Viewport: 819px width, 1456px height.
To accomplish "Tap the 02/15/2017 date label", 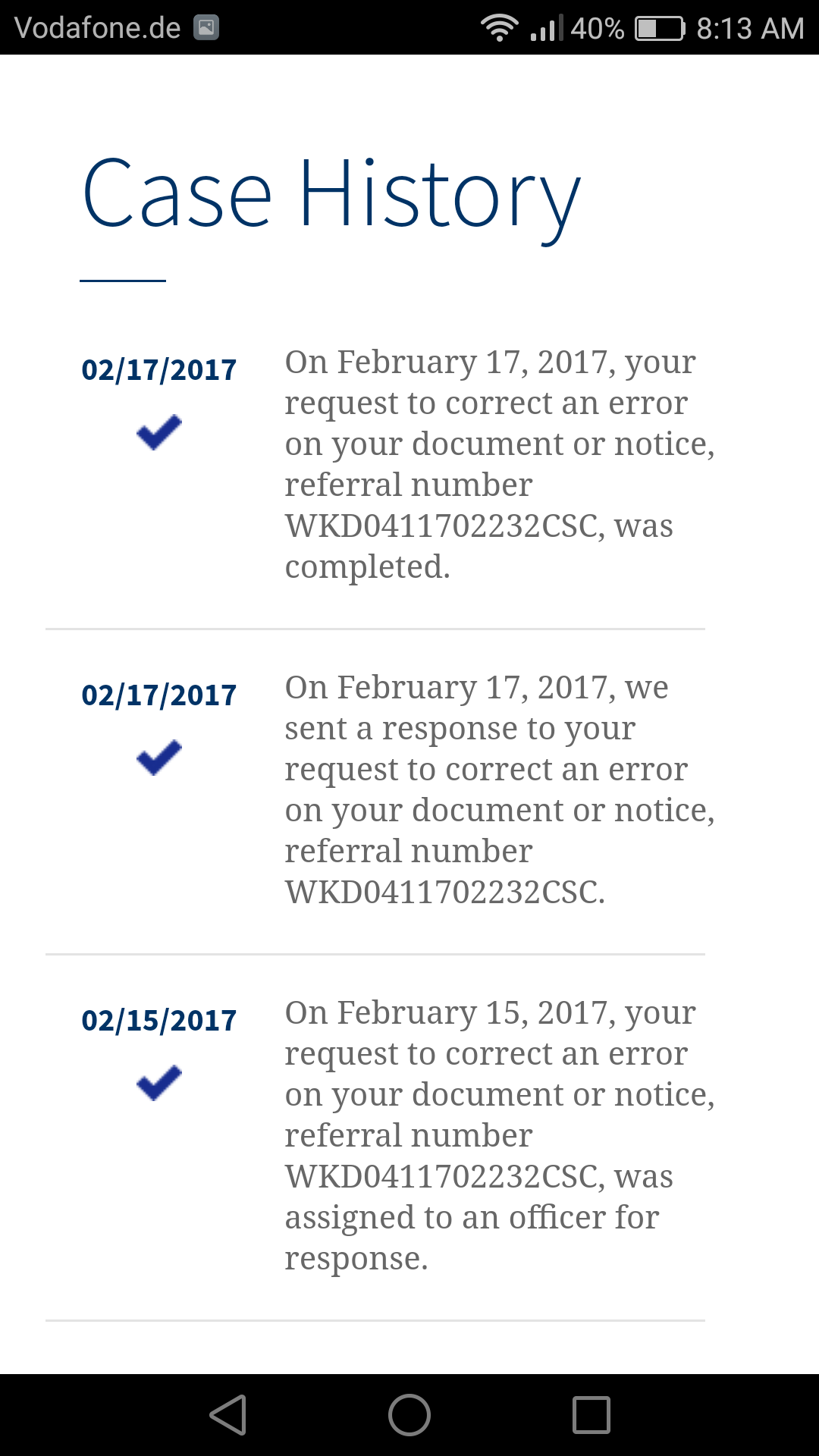I will pos(159,1021).
